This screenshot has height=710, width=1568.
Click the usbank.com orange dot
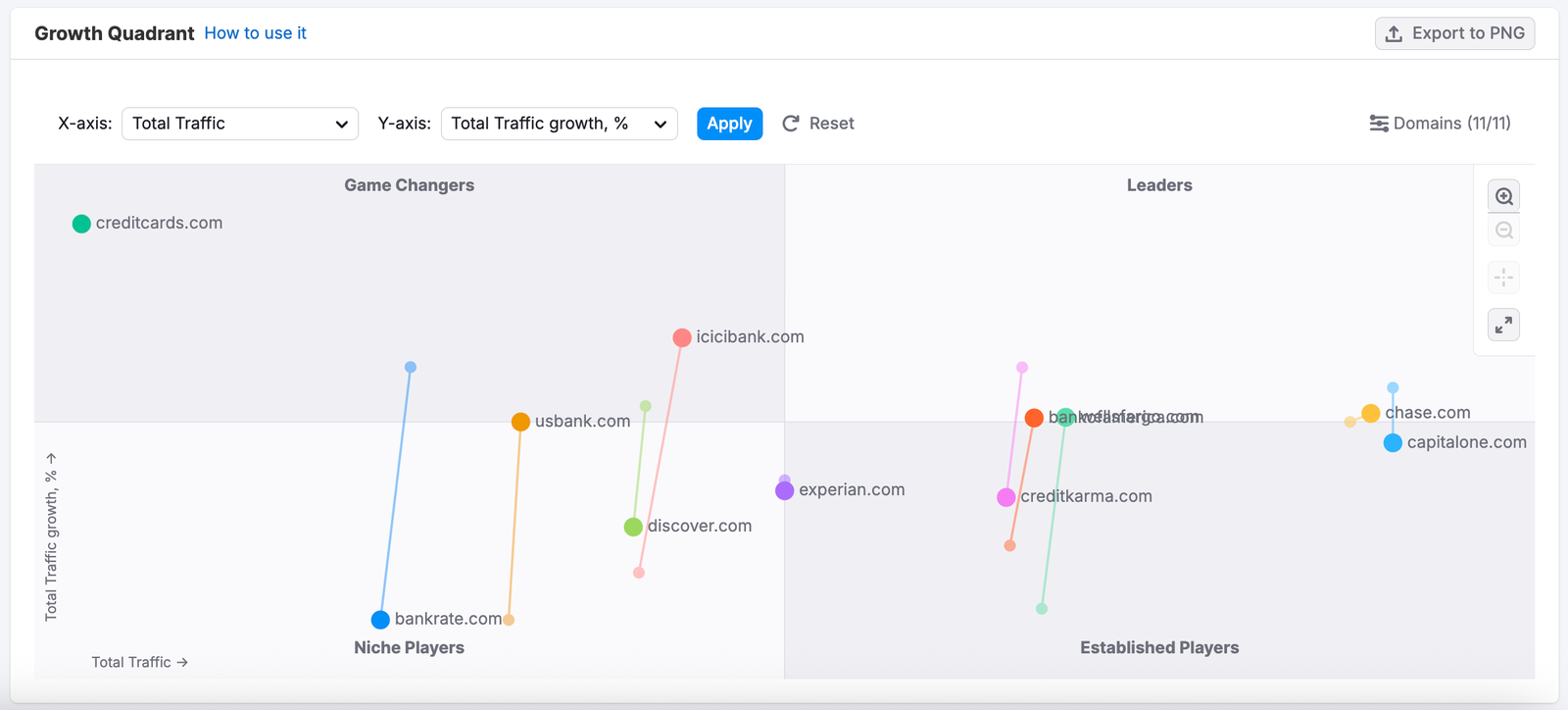click(520, 422)
